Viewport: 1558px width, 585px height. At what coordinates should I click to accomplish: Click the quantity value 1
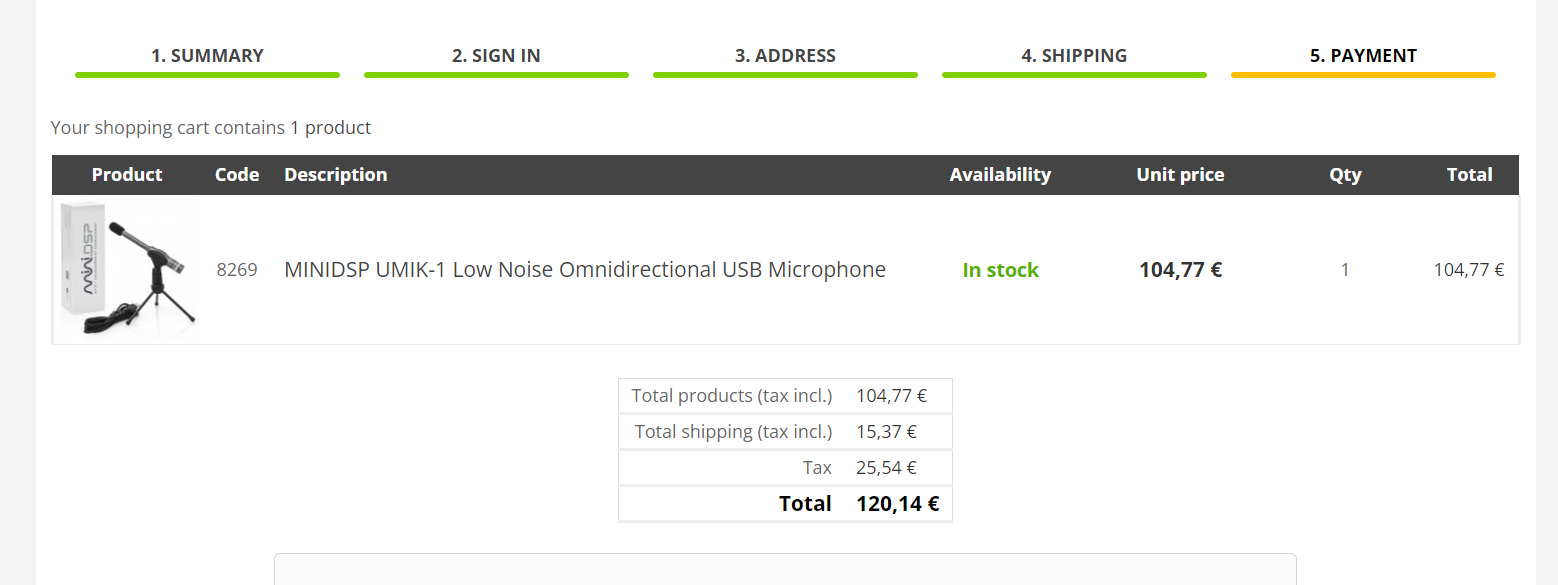point(1345,270)
